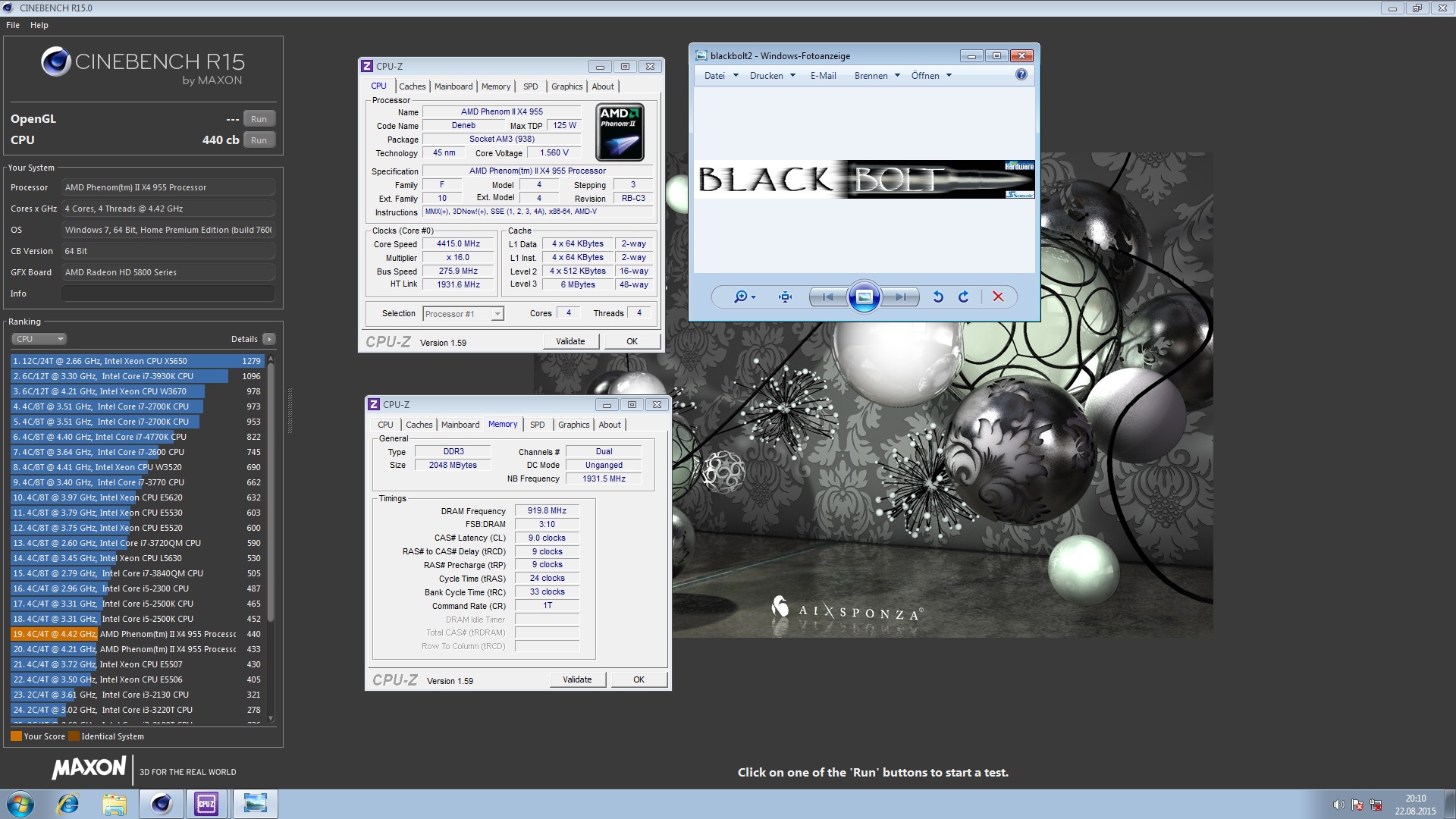The height and width of the screenshot is (819, 1456).
Task: Click the Windows Start orb
Action: tap(20, 804)
